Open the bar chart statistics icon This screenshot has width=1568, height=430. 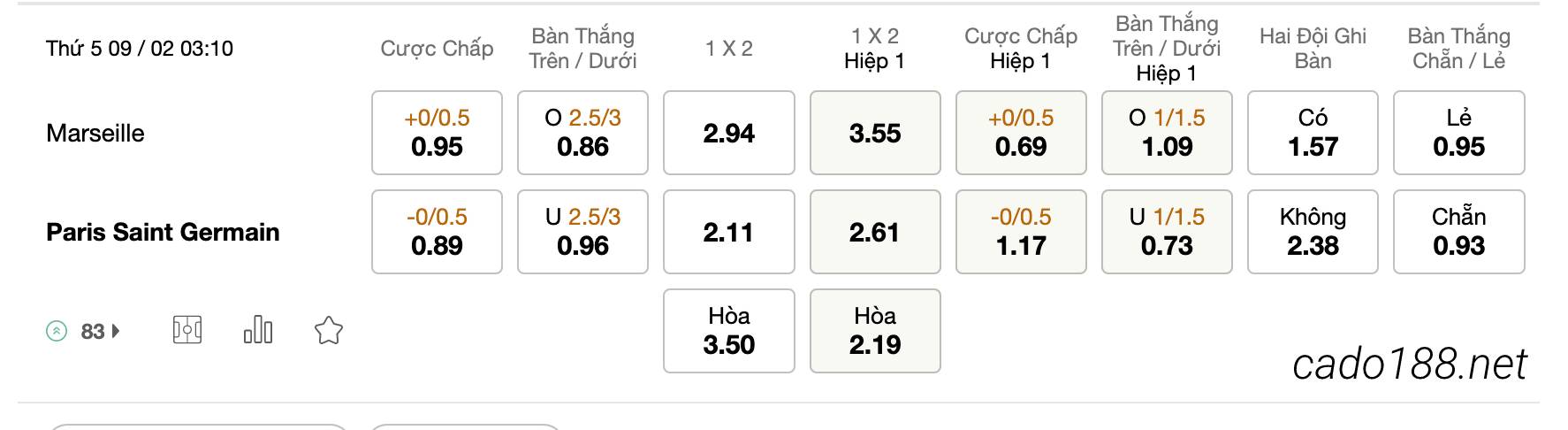click(x=257, y=331)
